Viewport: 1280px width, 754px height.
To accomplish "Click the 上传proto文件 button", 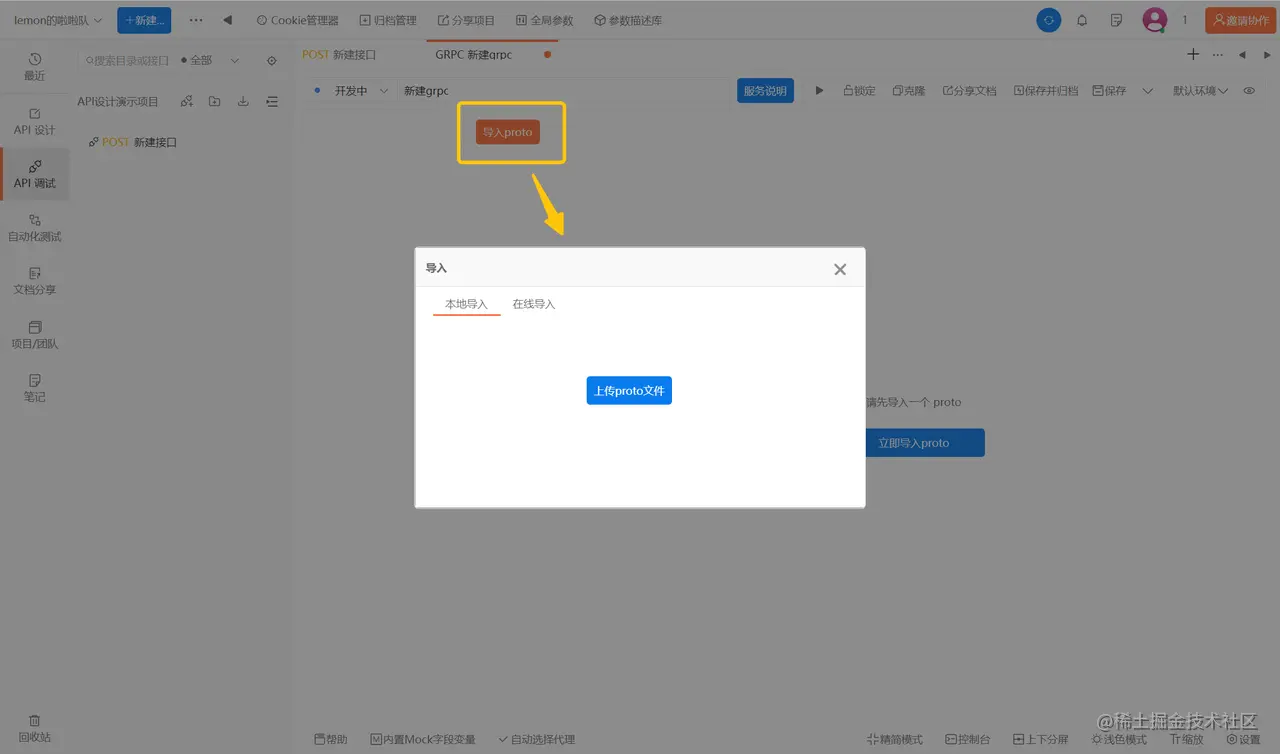I will click(629, 391).
